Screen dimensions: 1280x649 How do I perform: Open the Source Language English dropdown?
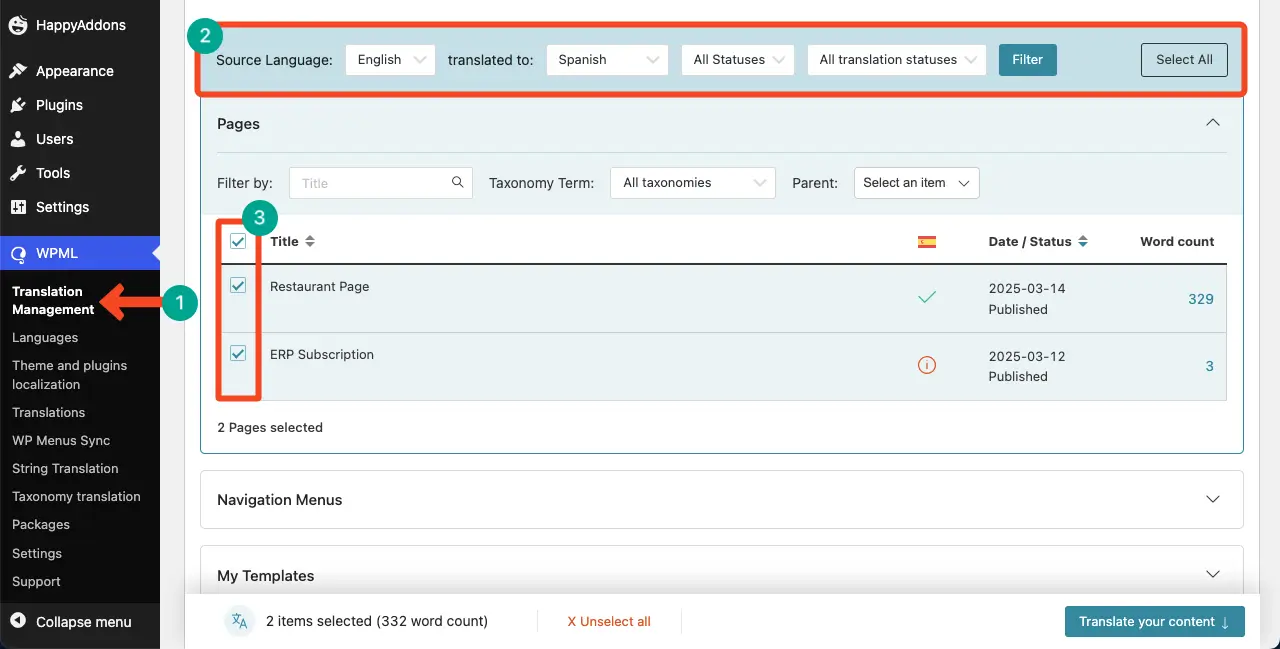point(391,59)
